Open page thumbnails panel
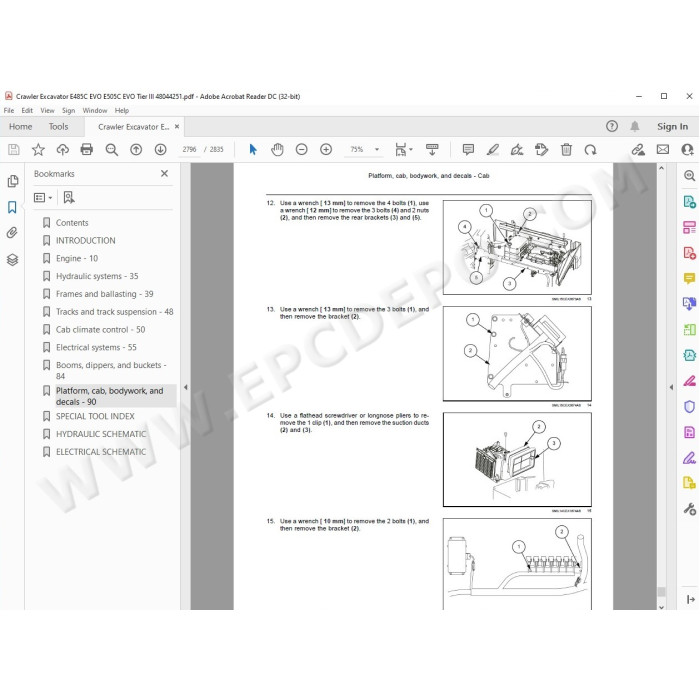Screen dimensions: 700x700 click(12, 181)
